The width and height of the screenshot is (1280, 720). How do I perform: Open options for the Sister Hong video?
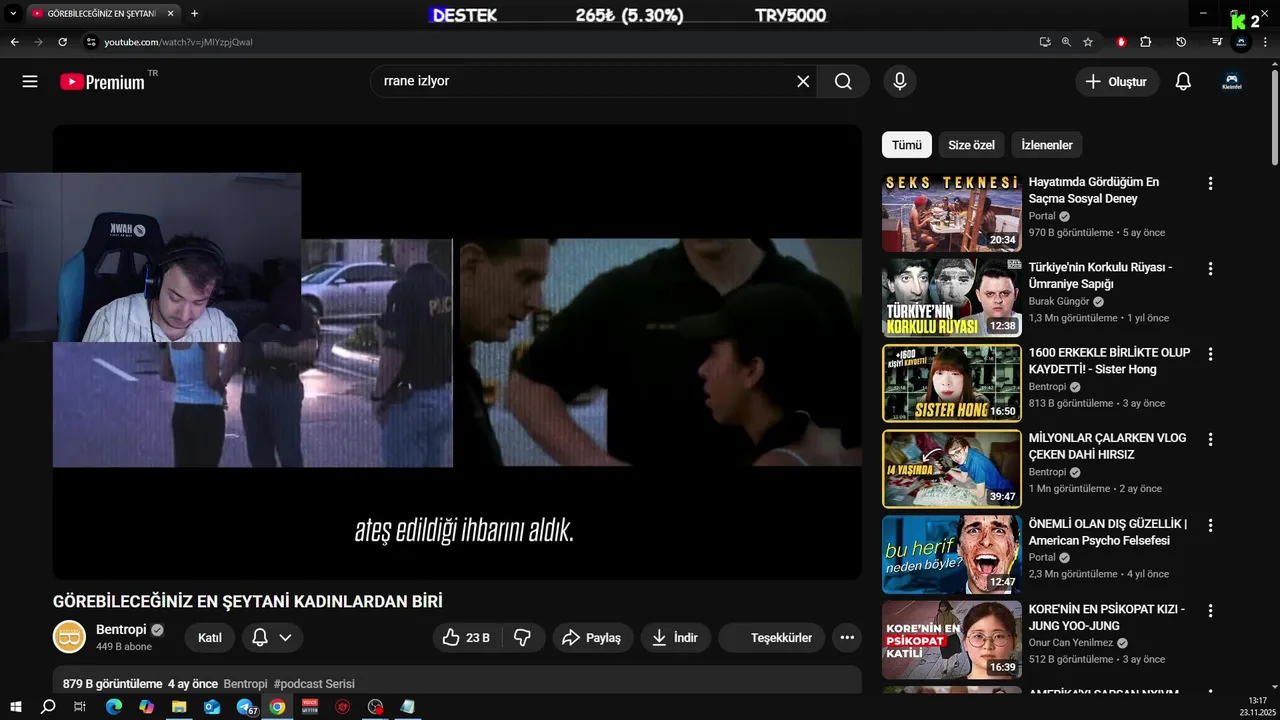1210,354
